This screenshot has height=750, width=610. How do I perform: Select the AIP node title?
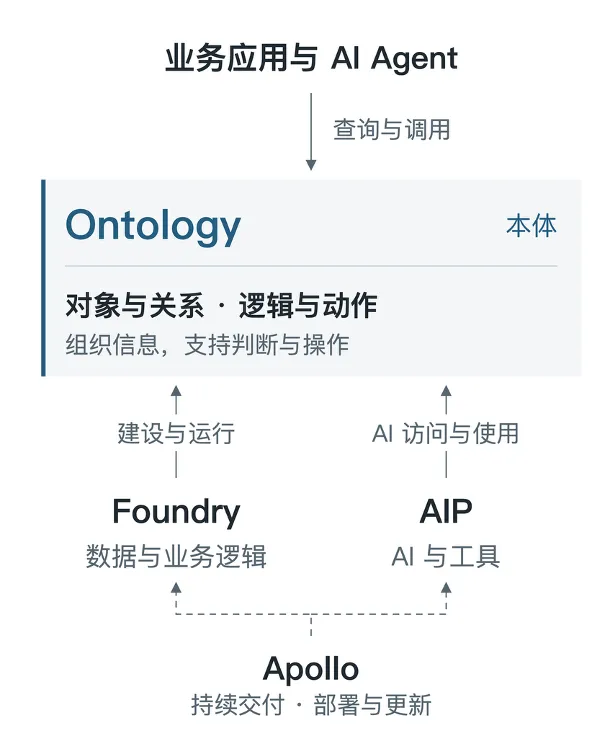446,511
